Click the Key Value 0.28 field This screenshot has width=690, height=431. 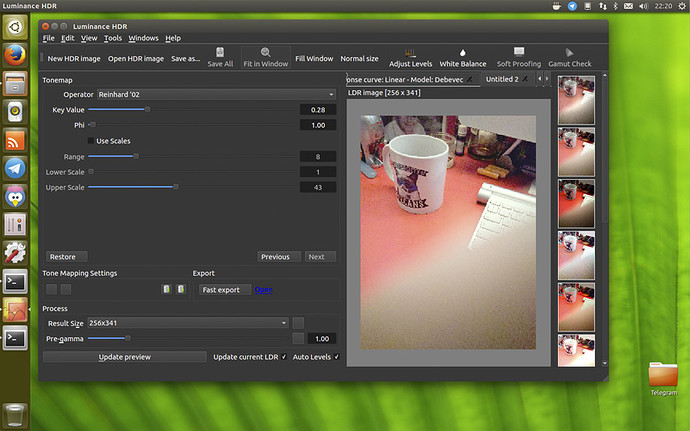click(x=318, y=110)
